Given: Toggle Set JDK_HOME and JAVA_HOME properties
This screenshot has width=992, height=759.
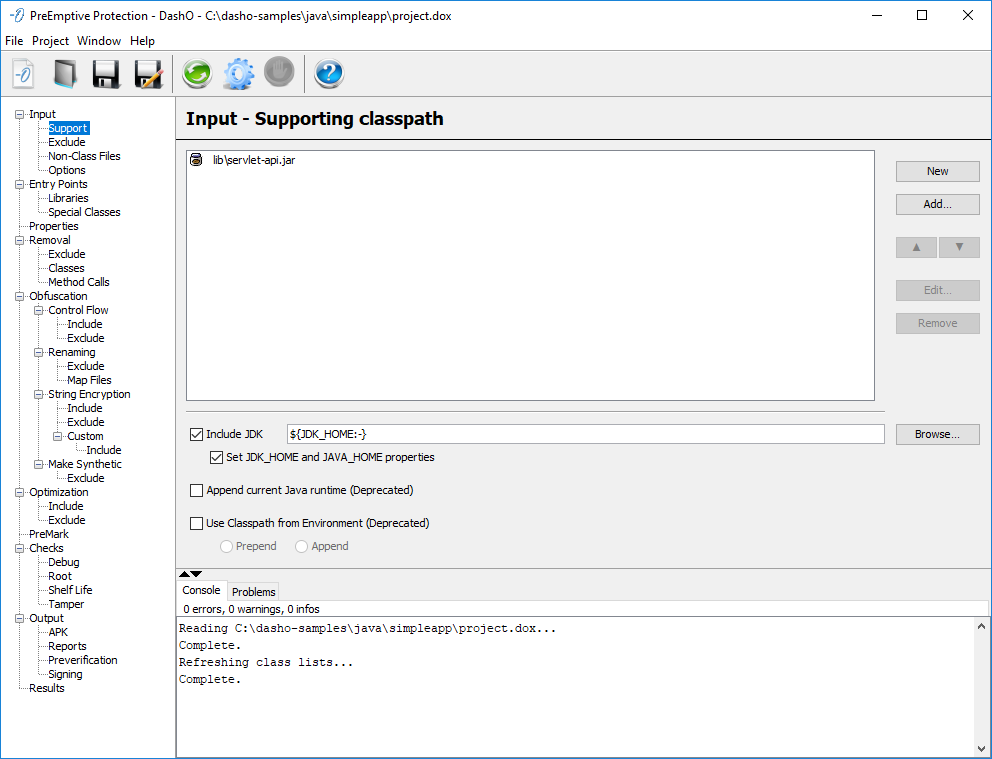Looking at the screenshot, I should 216,457.
